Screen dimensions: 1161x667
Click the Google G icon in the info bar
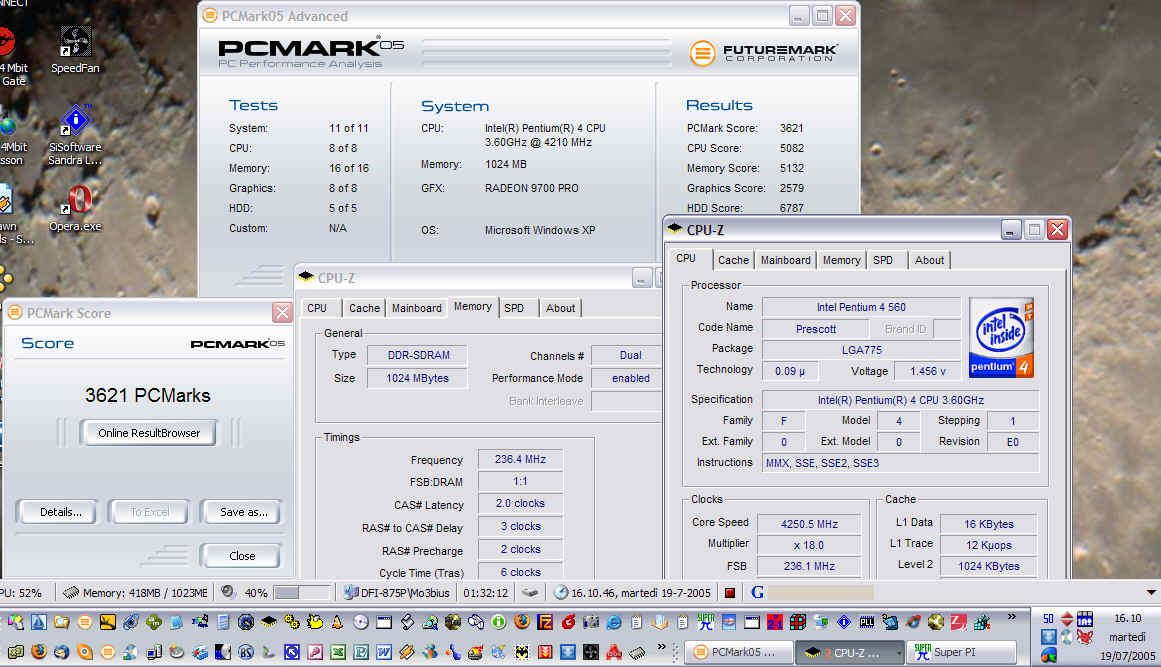[757, 592]
